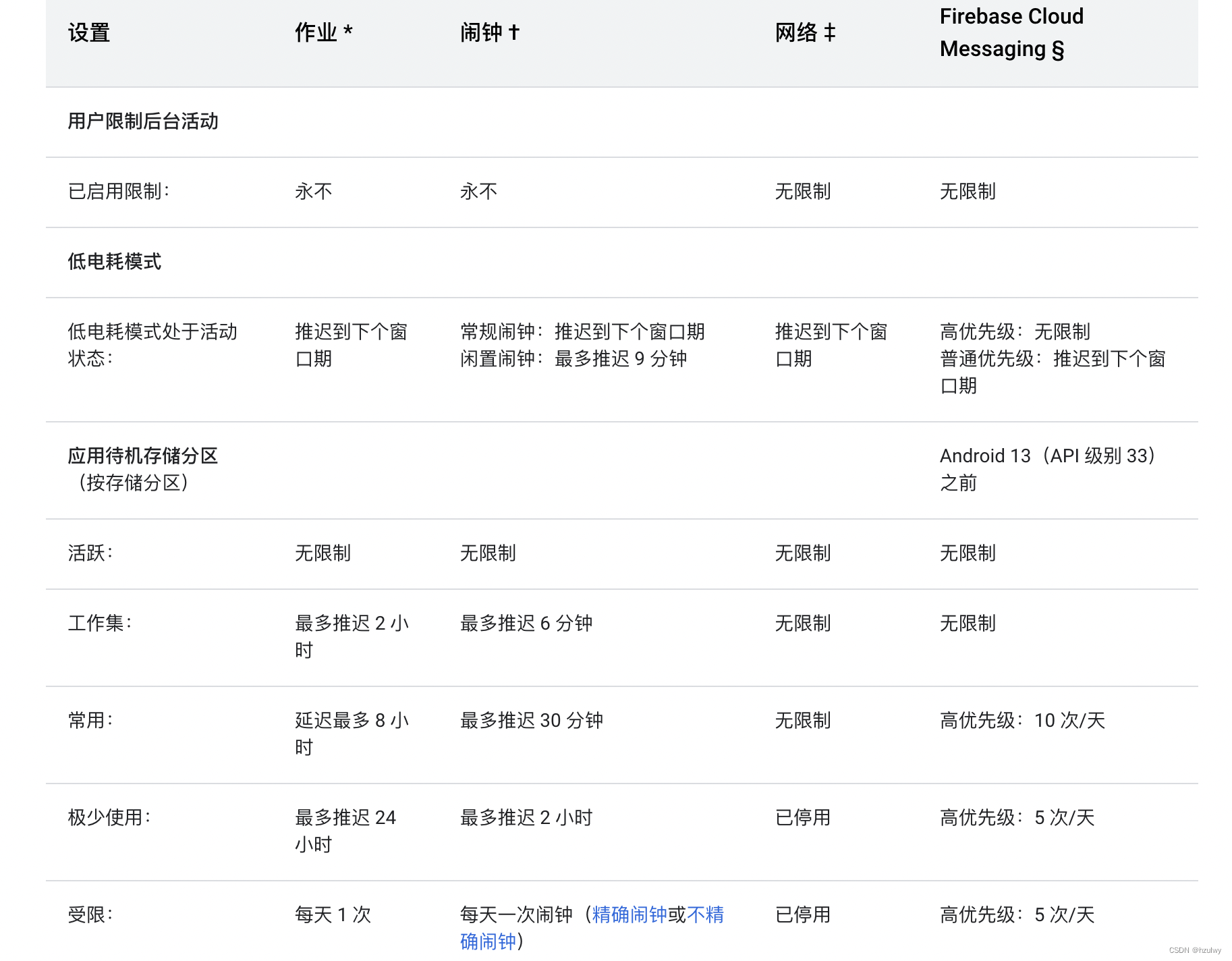Open the 不精确闹钟 link
1232x961 pixels.
(x=705, y=914)
